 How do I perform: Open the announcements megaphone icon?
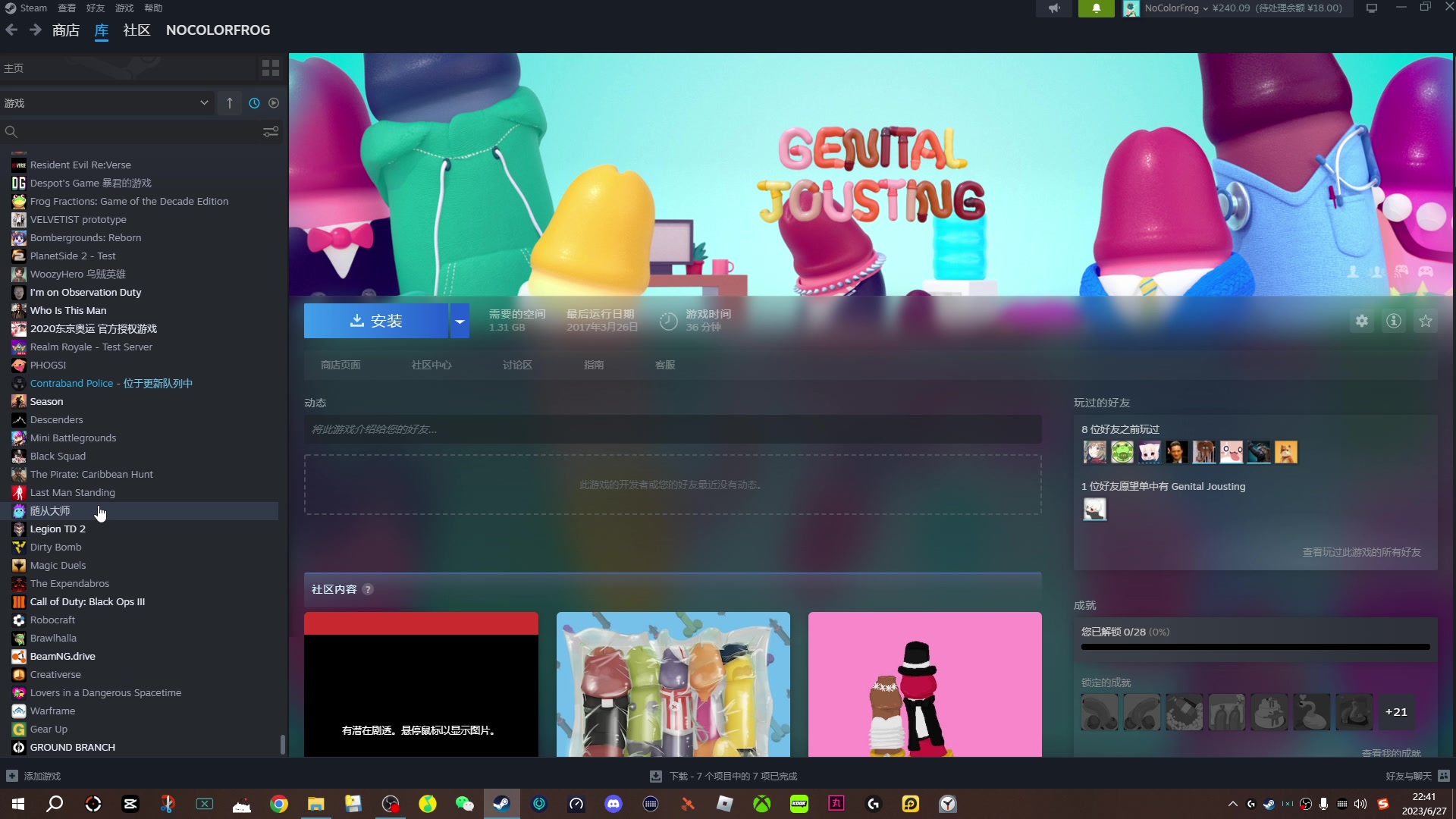1054,8
